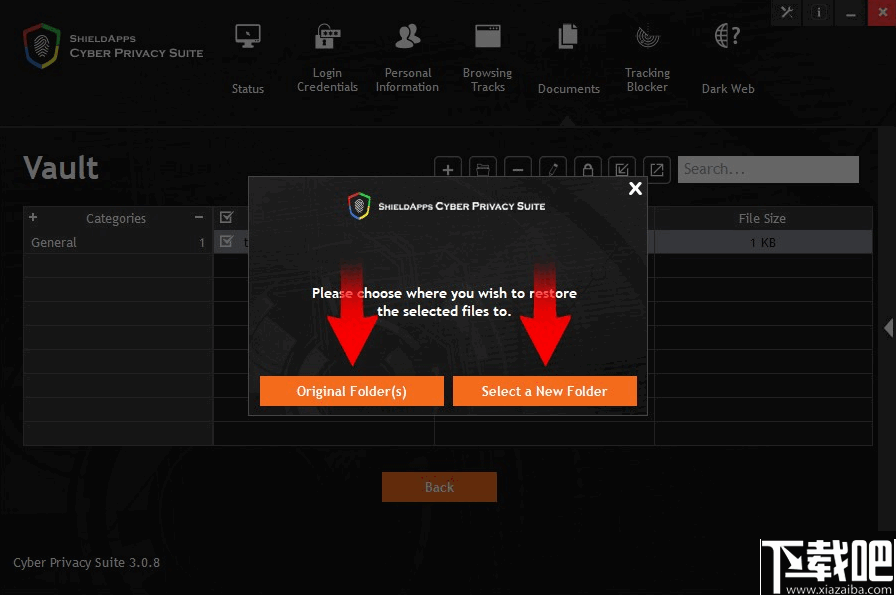Viewport: 896px width, 595px height.
Task: Click the ShieldApps Cyber Privacy Suite logo
Action: (x=113, y=46)
